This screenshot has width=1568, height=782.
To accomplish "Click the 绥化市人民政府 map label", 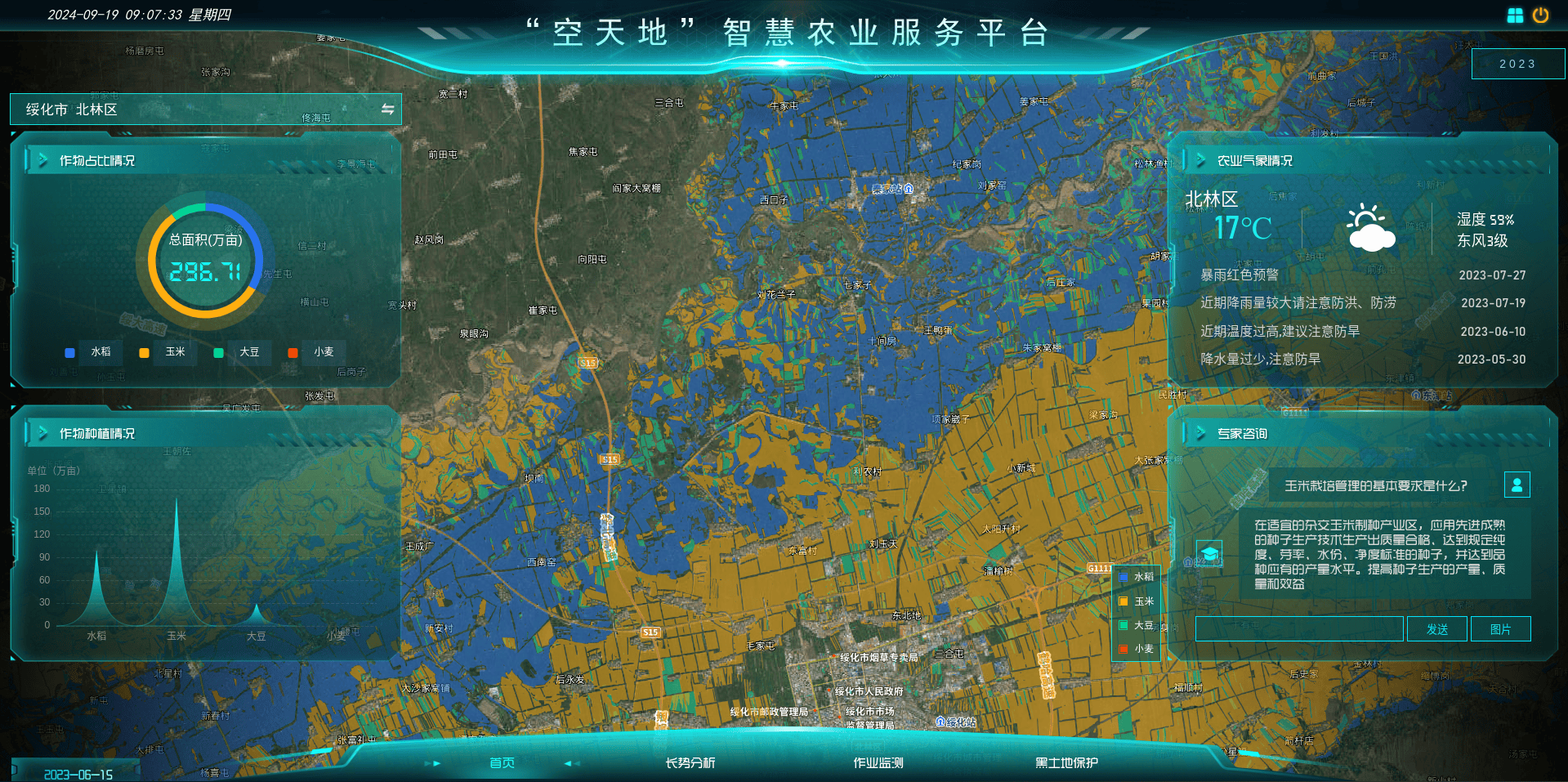I will click(869, 691).
